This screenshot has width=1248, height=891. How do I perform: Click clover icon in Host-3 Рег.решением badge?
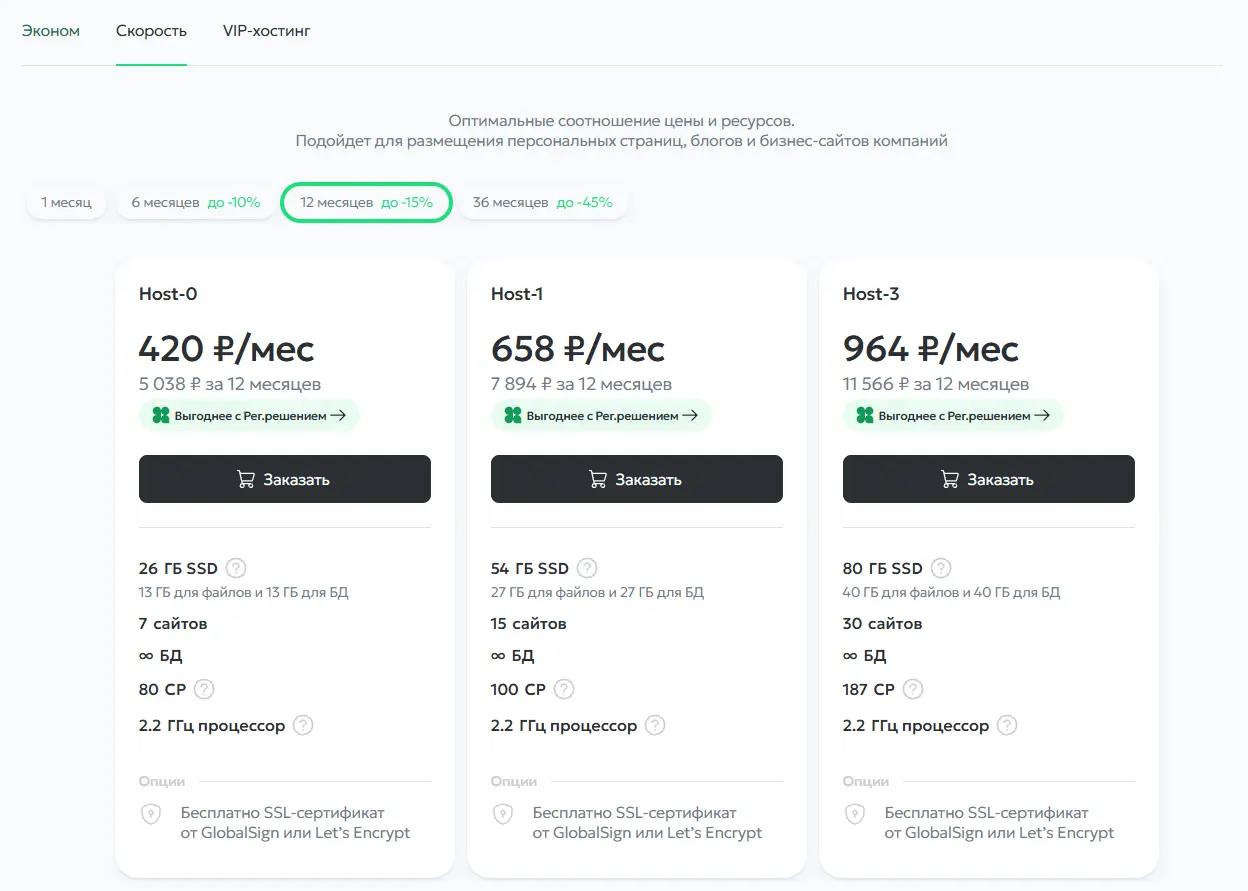point(864,415)
